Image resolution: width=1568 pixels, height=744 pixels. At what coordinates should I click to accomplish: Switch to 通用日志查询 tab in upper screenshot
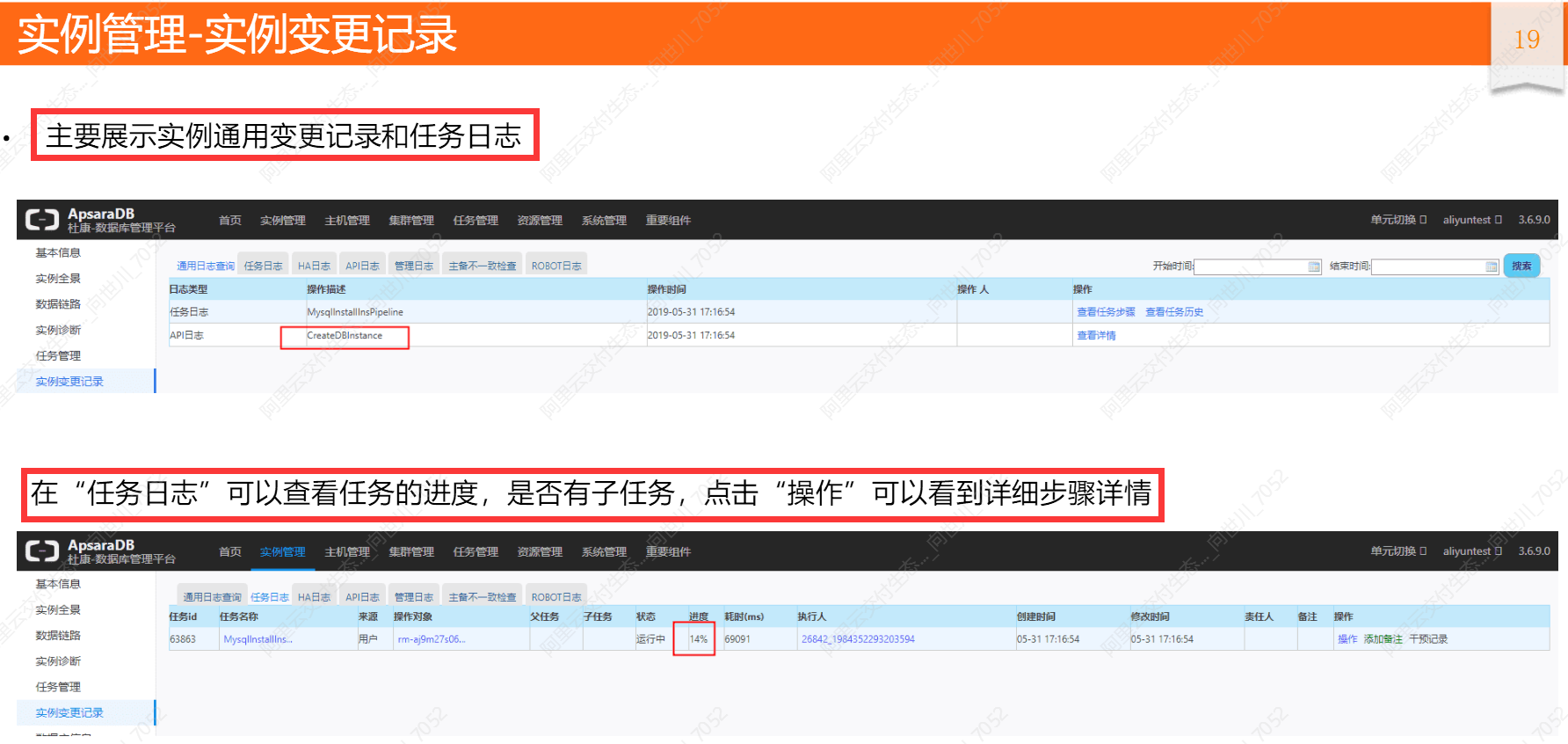tap(206, 266)
